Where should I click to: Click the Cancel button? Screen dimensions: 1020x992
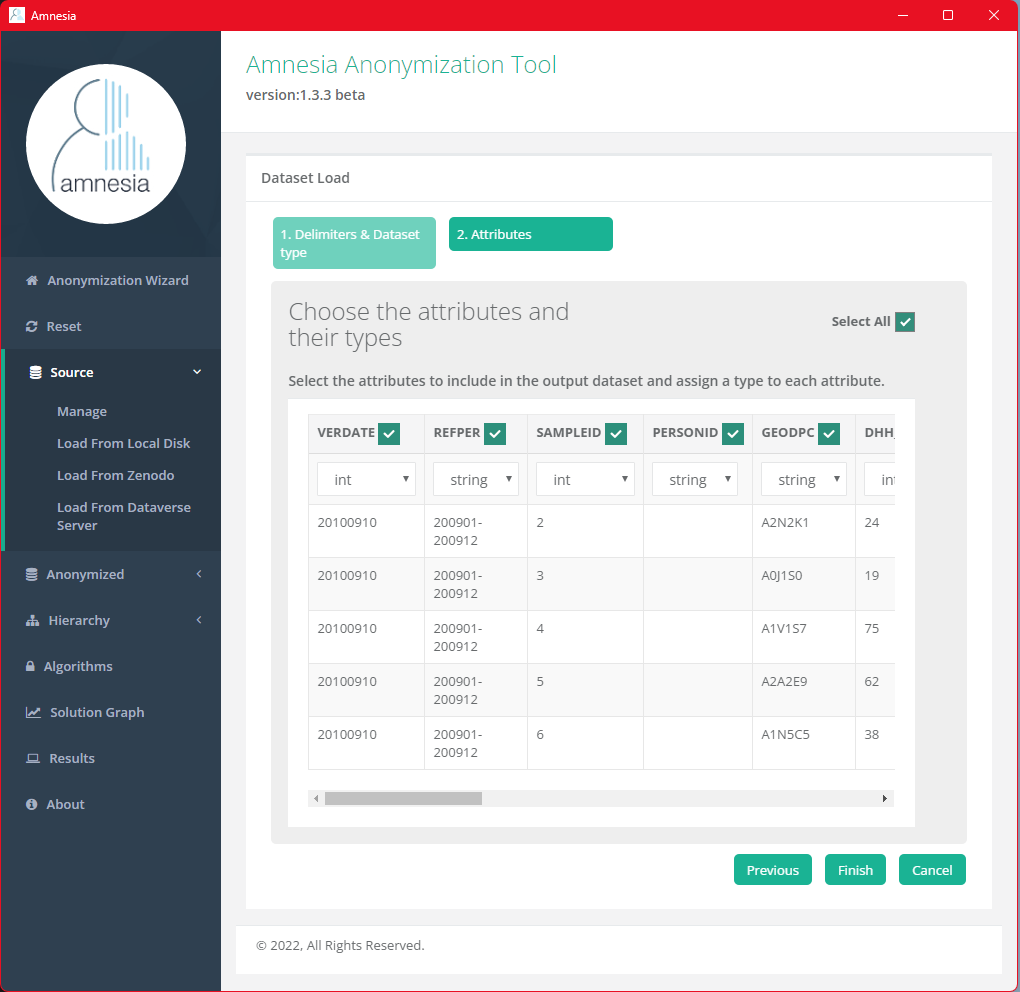click(x=932, y=870)
